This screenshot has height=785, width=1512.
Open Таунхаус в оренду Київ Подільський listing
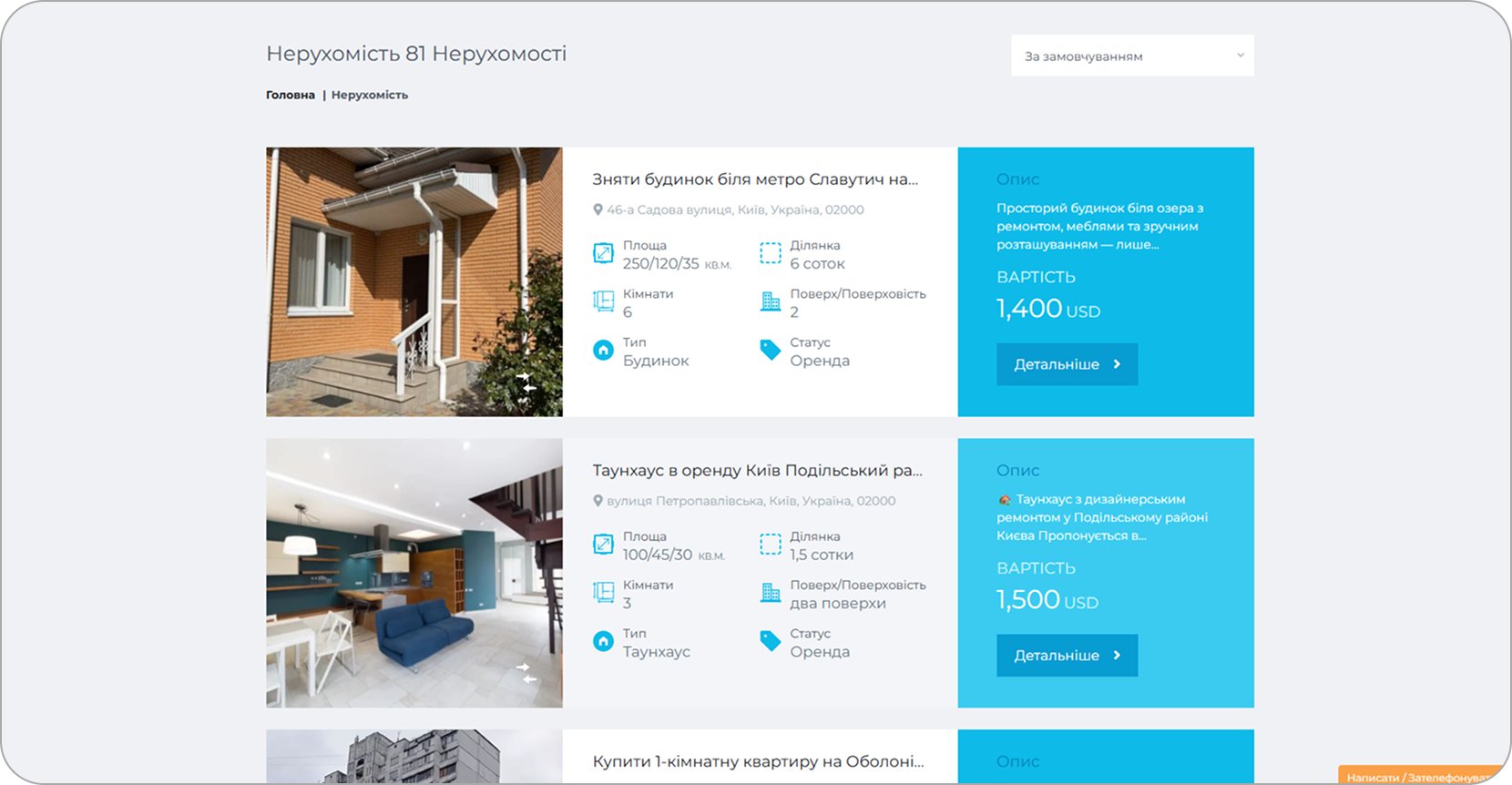click(x=757, y=471)
